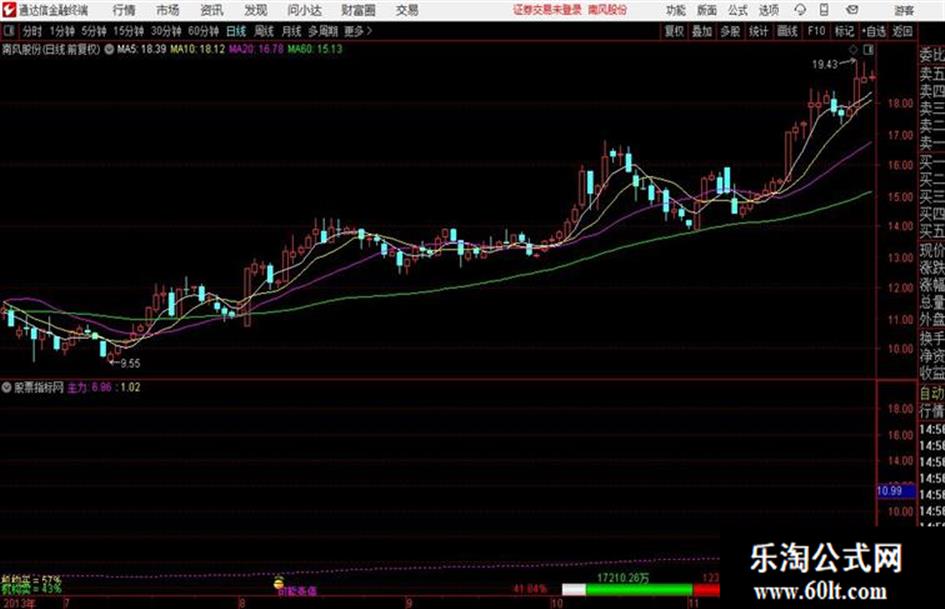Click the MA20: 16.78 indicator value

[x=256, y=49]
